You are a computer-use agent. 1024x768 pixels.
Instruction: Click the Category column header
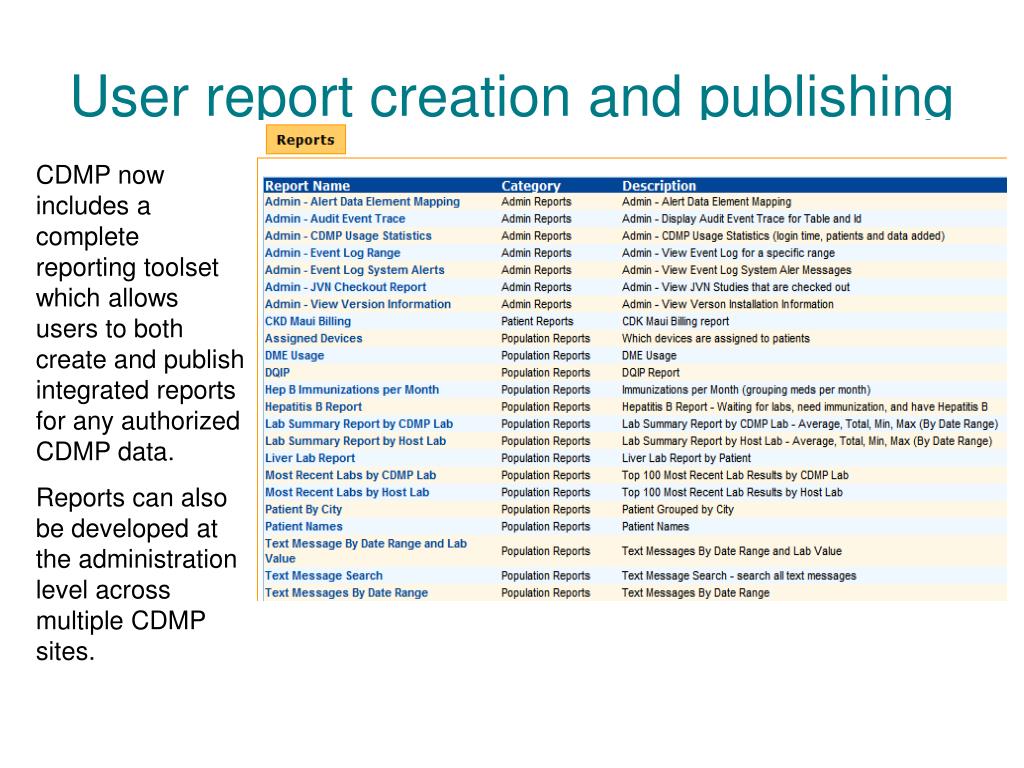click(x=531, y=185)
